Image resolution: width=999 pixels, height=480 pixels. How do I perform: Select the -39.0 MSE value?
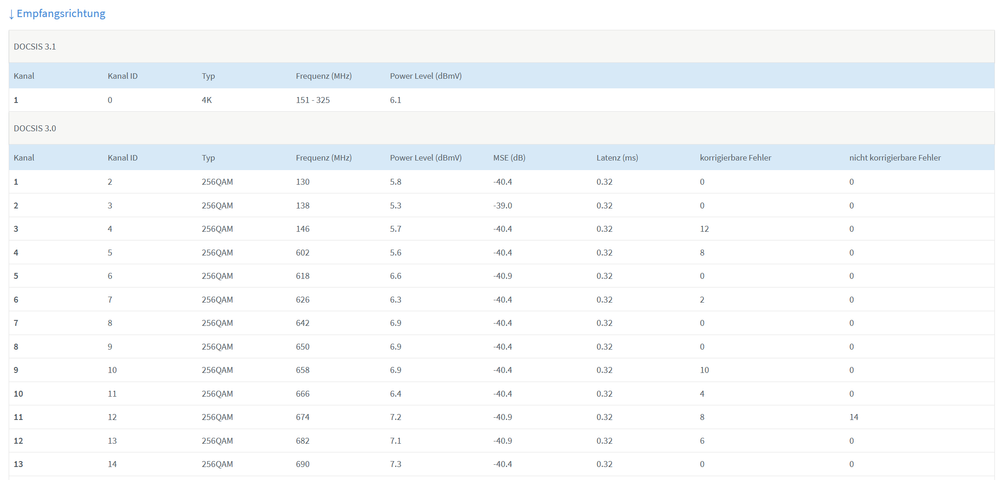(x=502, y=206)
